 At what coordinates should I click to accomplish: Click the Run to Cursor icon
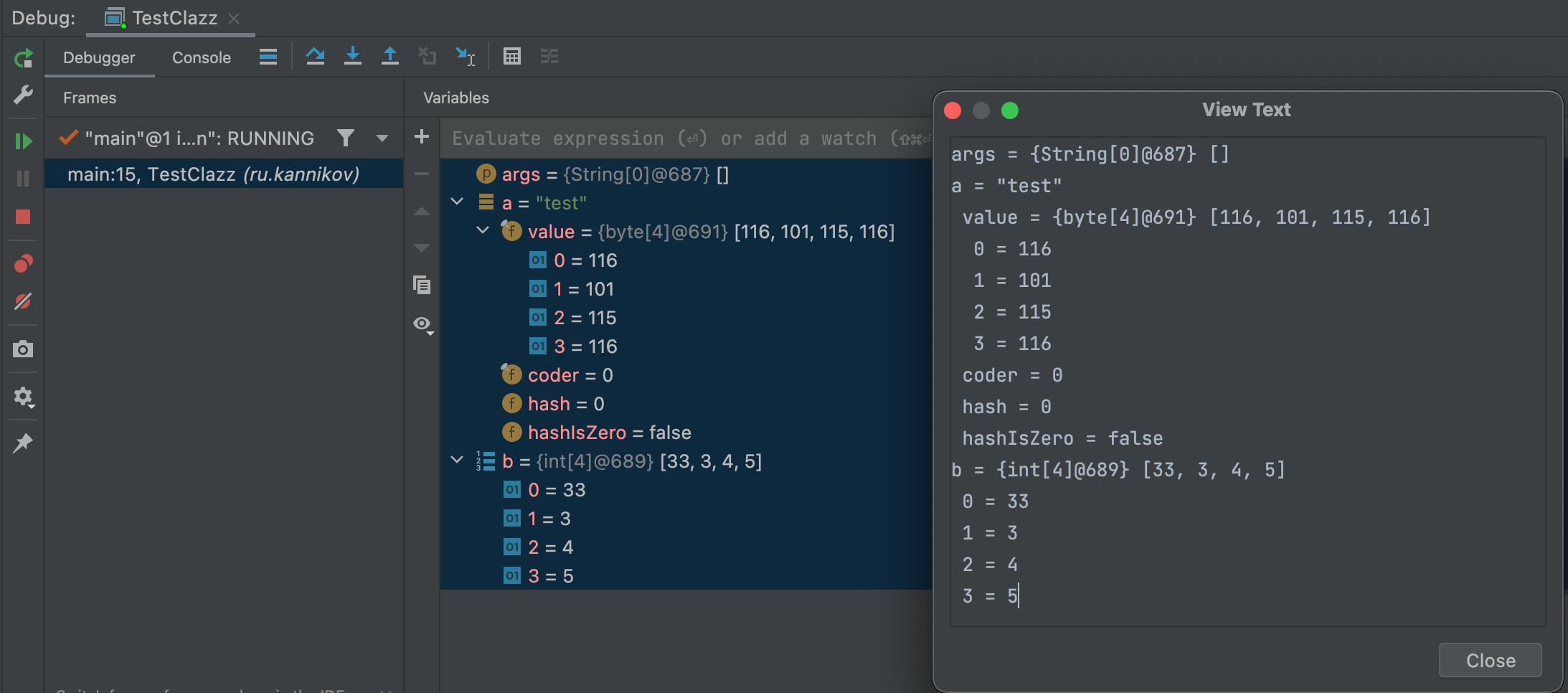coord(465,56)
